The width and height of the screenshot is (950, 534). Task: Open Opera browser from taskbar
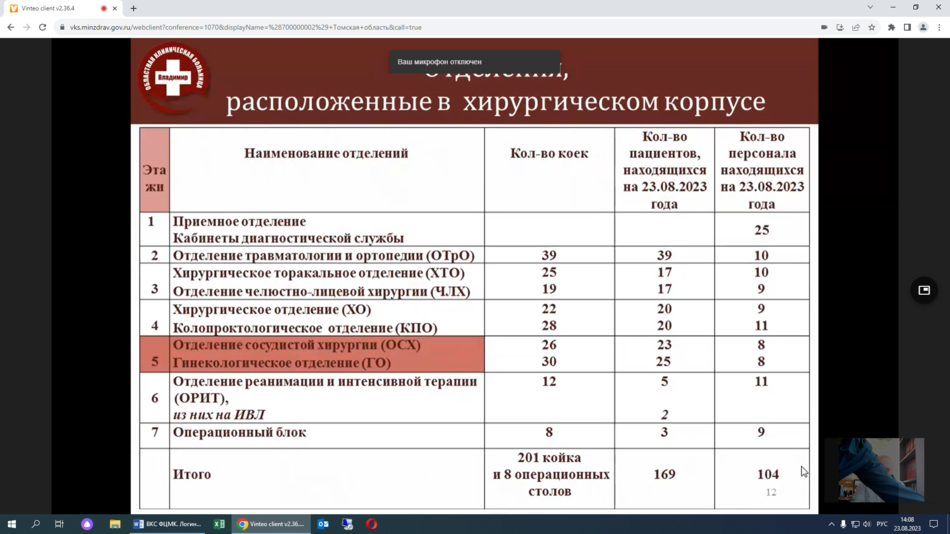point(371,524)
